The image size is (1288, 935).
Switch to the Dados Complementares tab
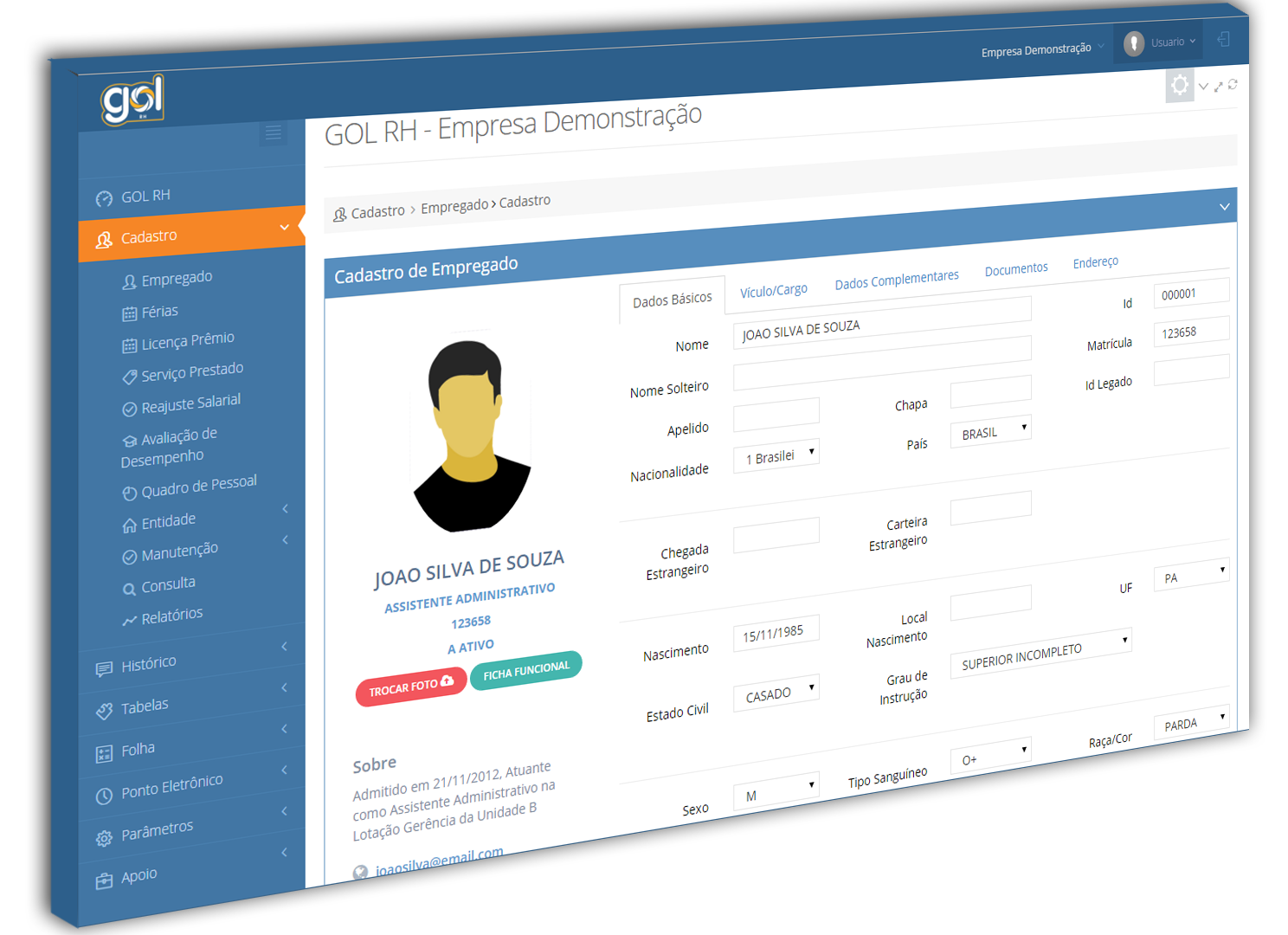[897, 280]
